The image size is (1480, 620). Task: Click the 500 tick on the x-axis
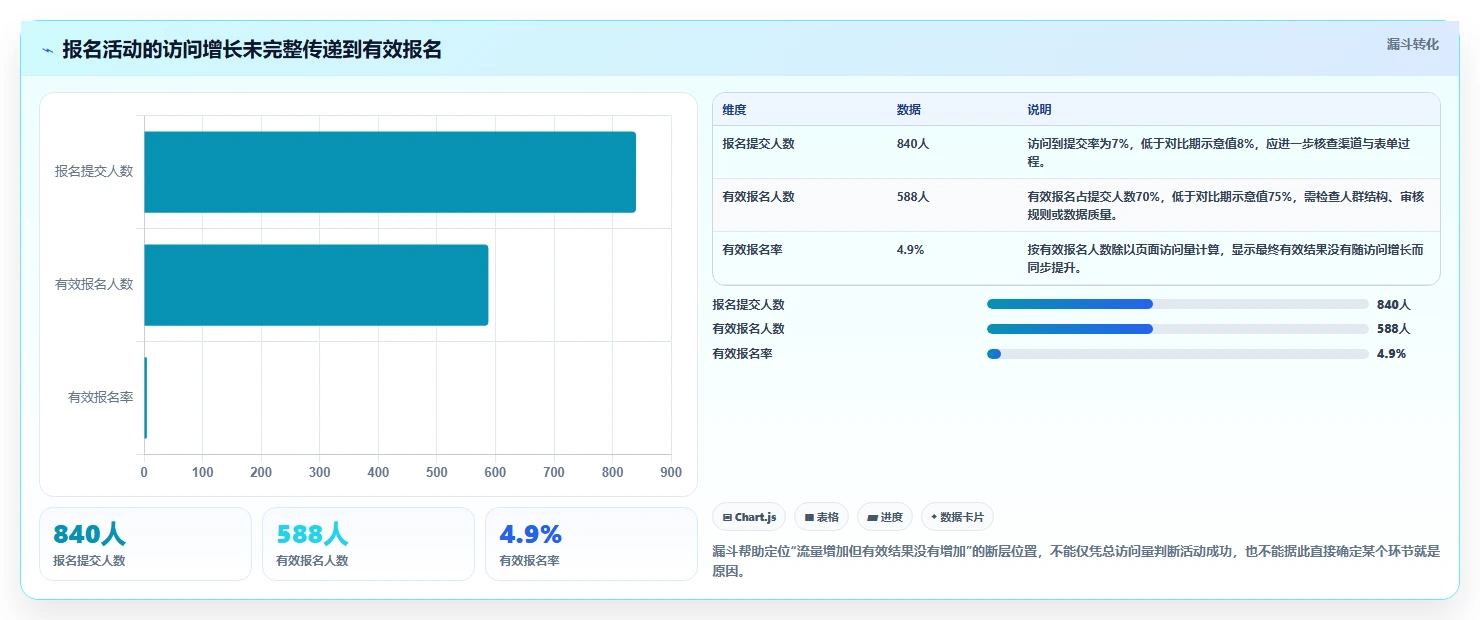(437, 472)
